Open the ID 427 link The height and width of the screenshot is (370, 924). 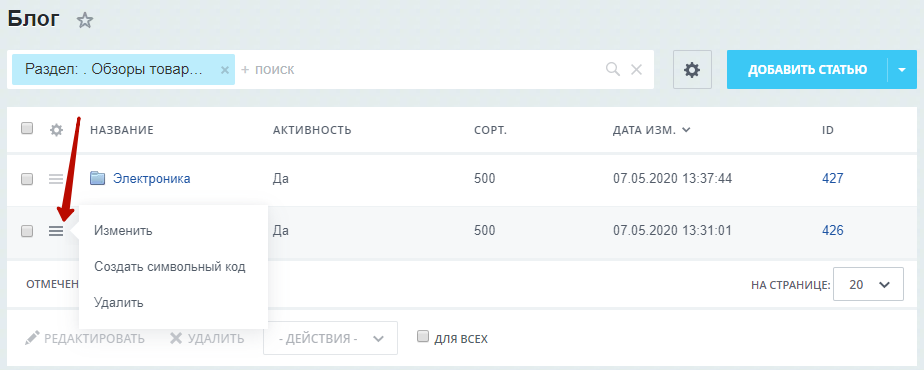(x=833, y=178)
